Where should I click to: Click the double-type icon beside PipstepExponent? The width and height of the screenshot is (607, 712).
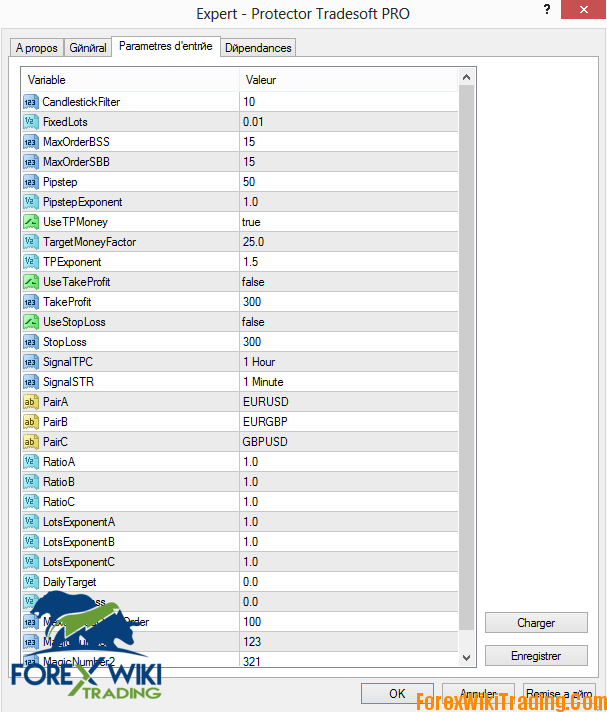(x=30, y=202)
